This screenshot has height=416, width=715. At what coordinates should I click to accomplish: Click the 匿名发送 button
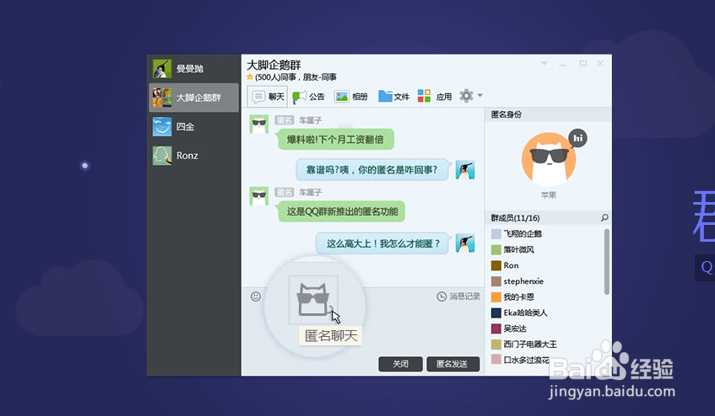click(452, 364)
